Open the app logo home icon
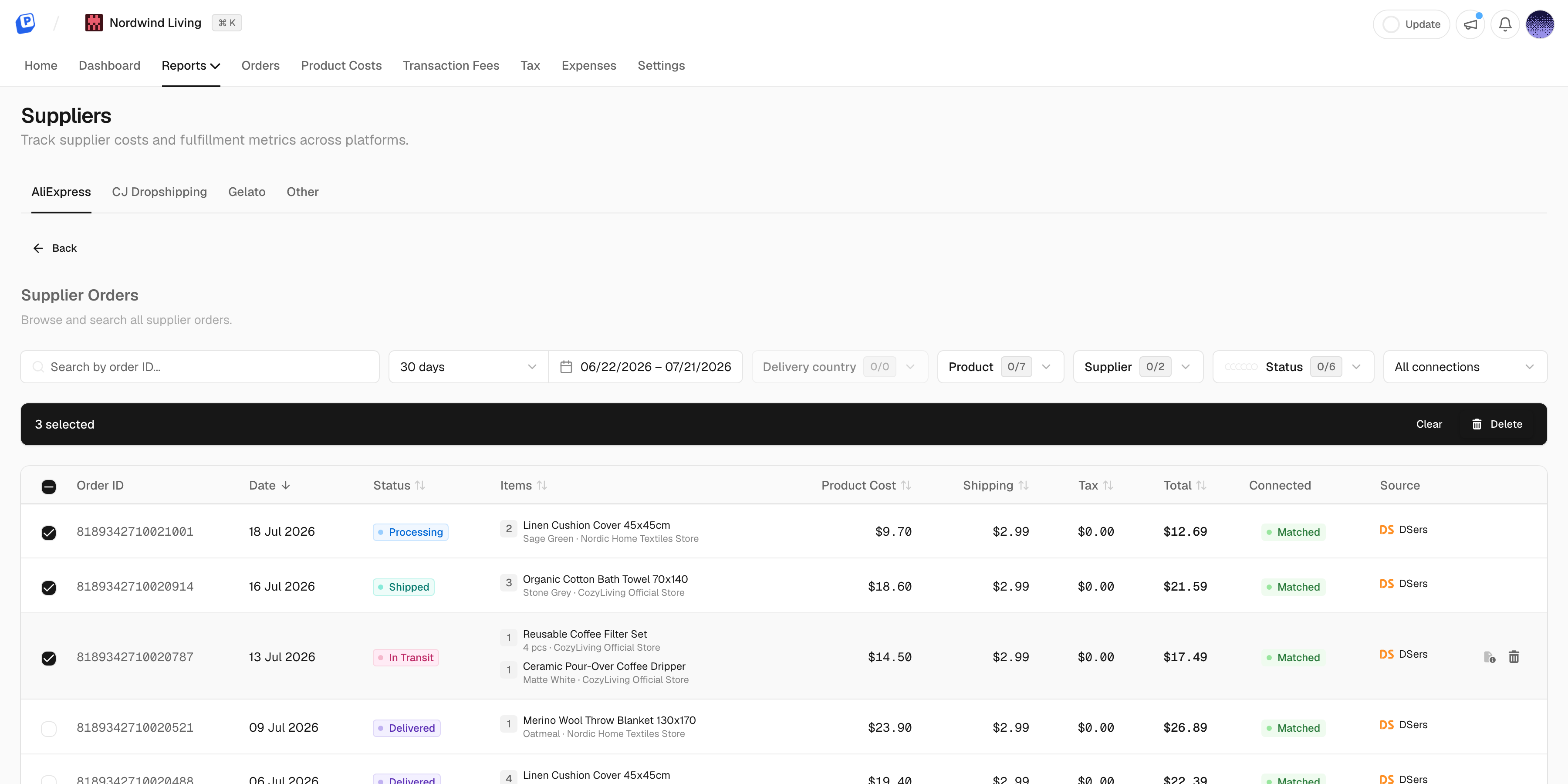The height and width of the screenshot is (784, 1568). click(25, 23)
